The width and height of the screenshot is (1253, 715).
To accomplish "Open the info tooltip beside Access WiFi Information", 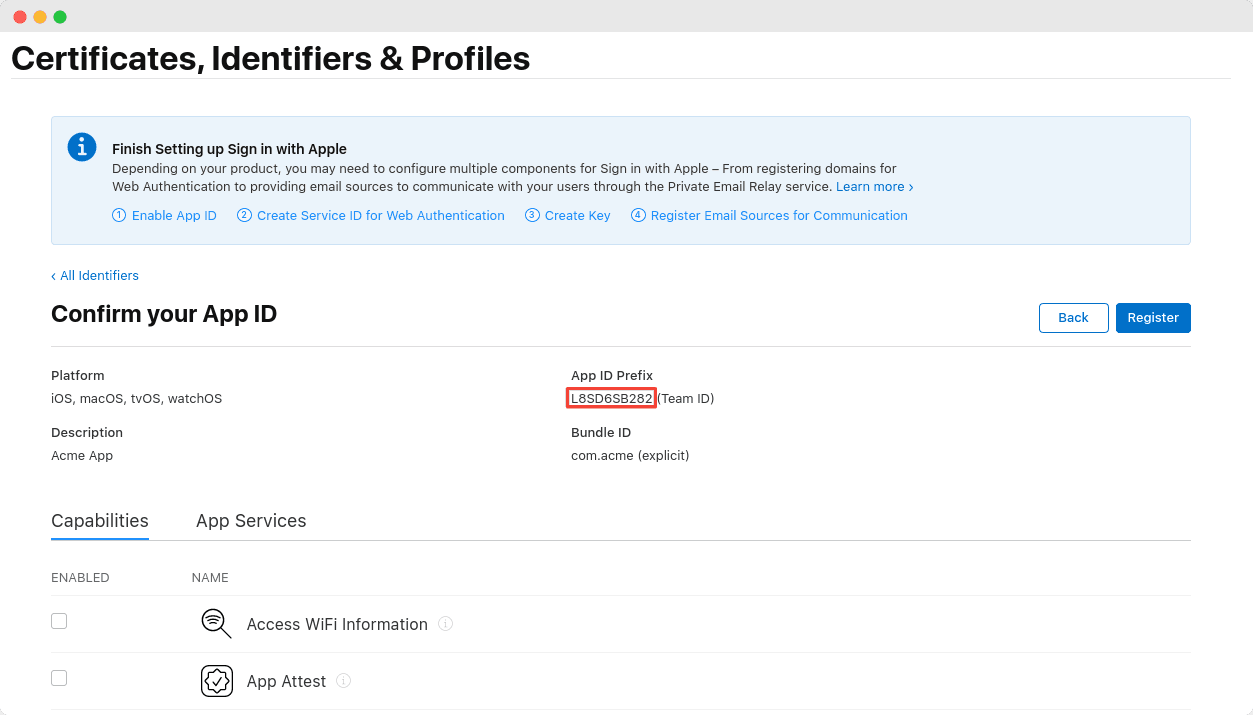I will coord(446,624).
